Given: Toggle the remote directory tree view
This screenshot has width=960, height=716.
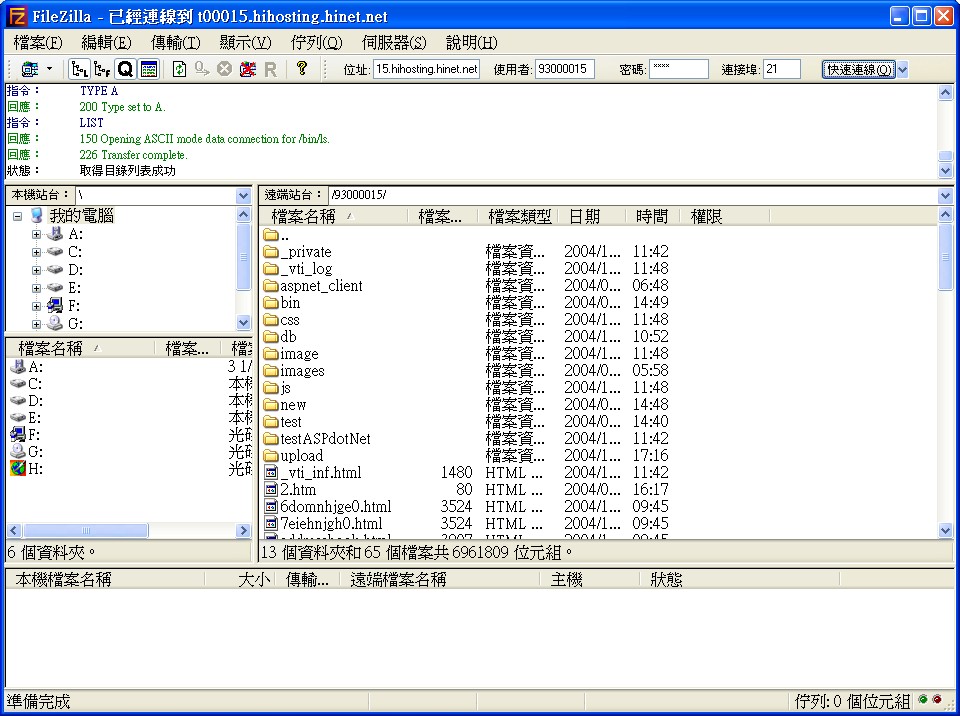Looking at the screenshot, I should click(x=102, y=69).
